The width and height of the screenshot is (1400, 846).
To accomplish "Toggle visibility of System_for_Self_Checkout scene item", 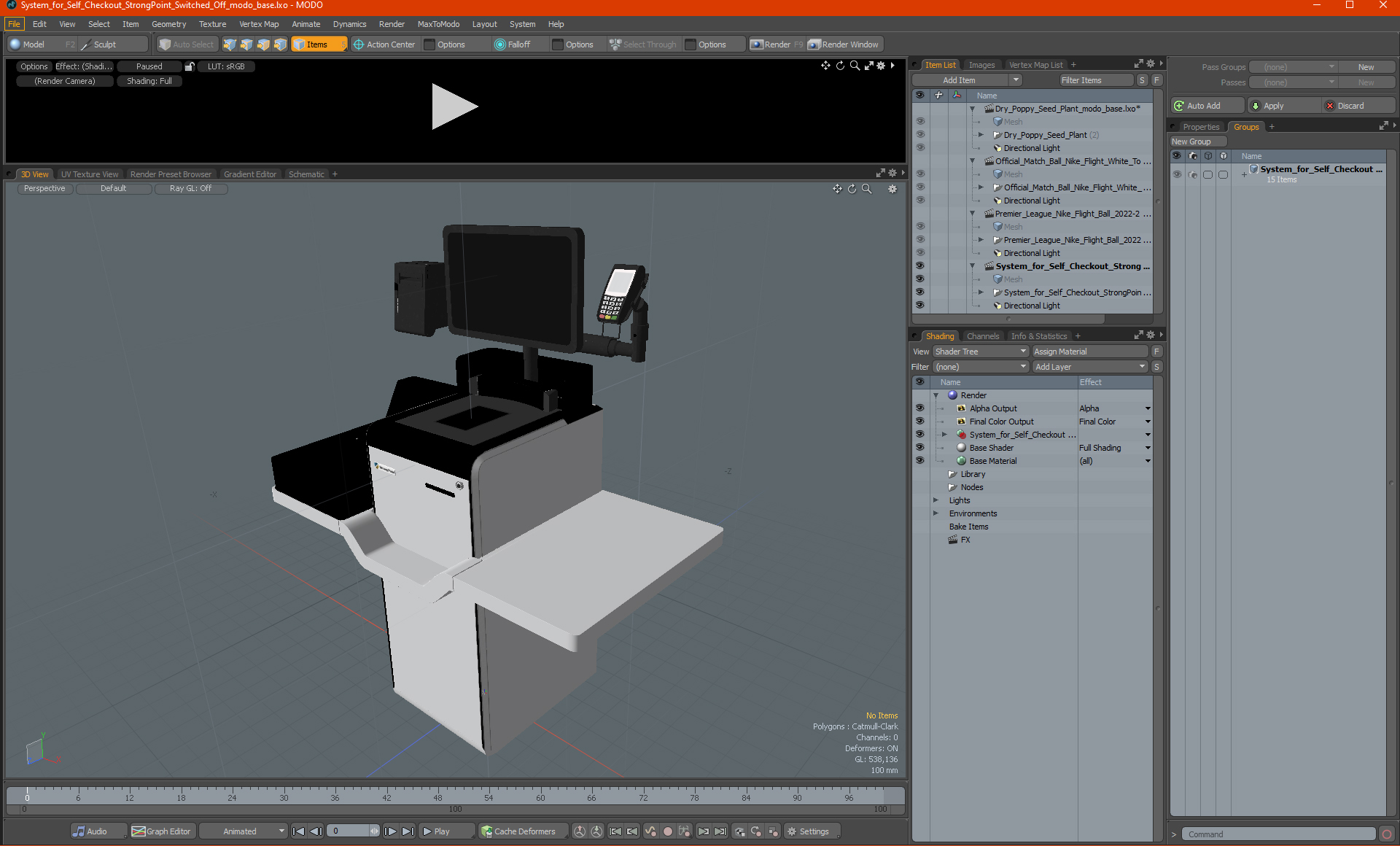I will click(x=919, y=266).
